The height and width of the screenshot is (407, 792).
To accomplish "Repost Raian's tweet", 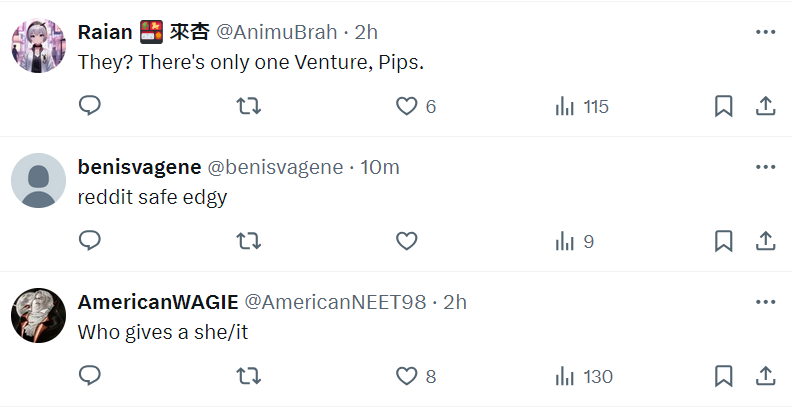I will tap(249, 107).
